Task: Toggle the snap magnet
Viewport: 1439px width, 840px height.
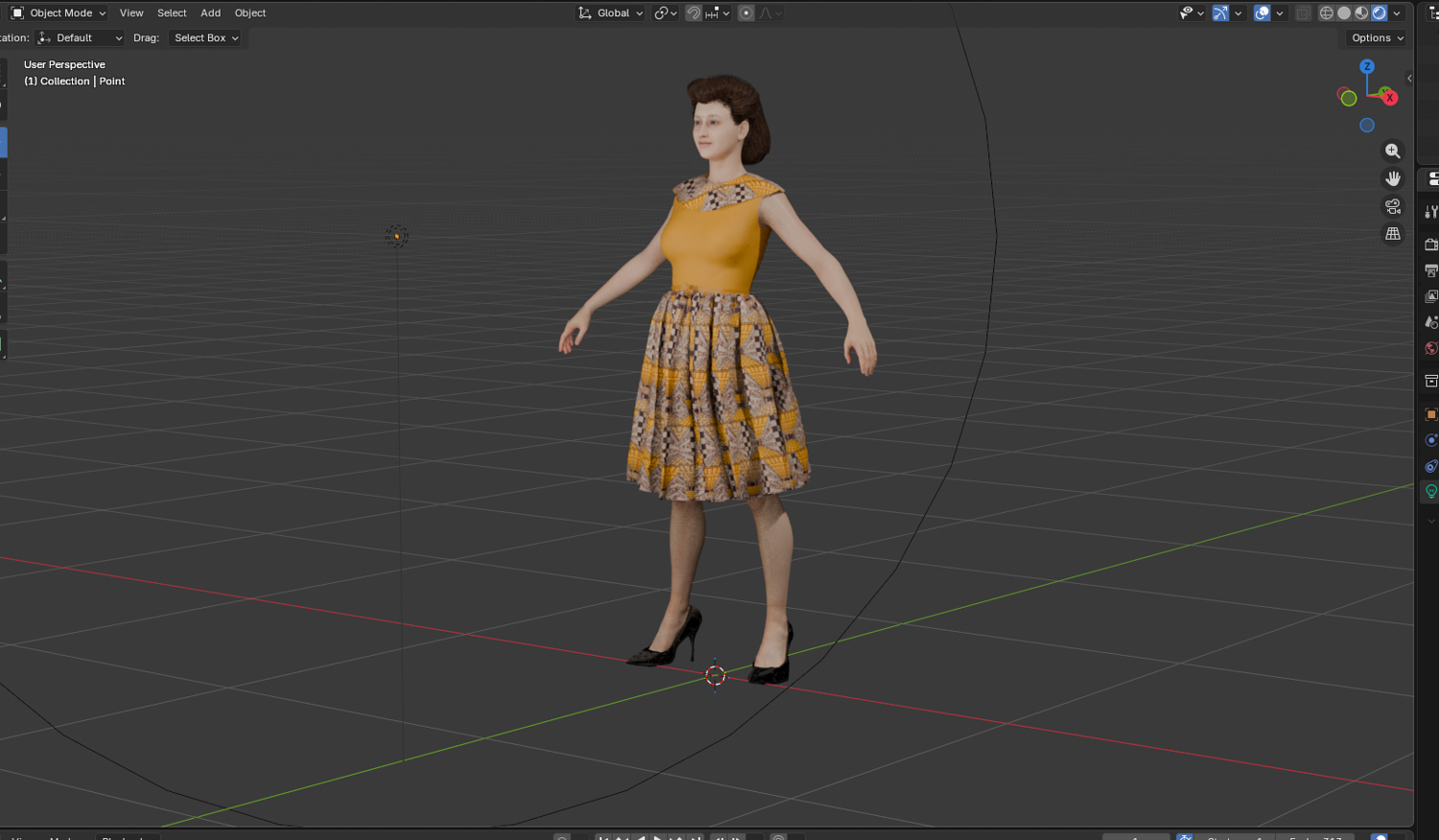Action: click(693, 12)
